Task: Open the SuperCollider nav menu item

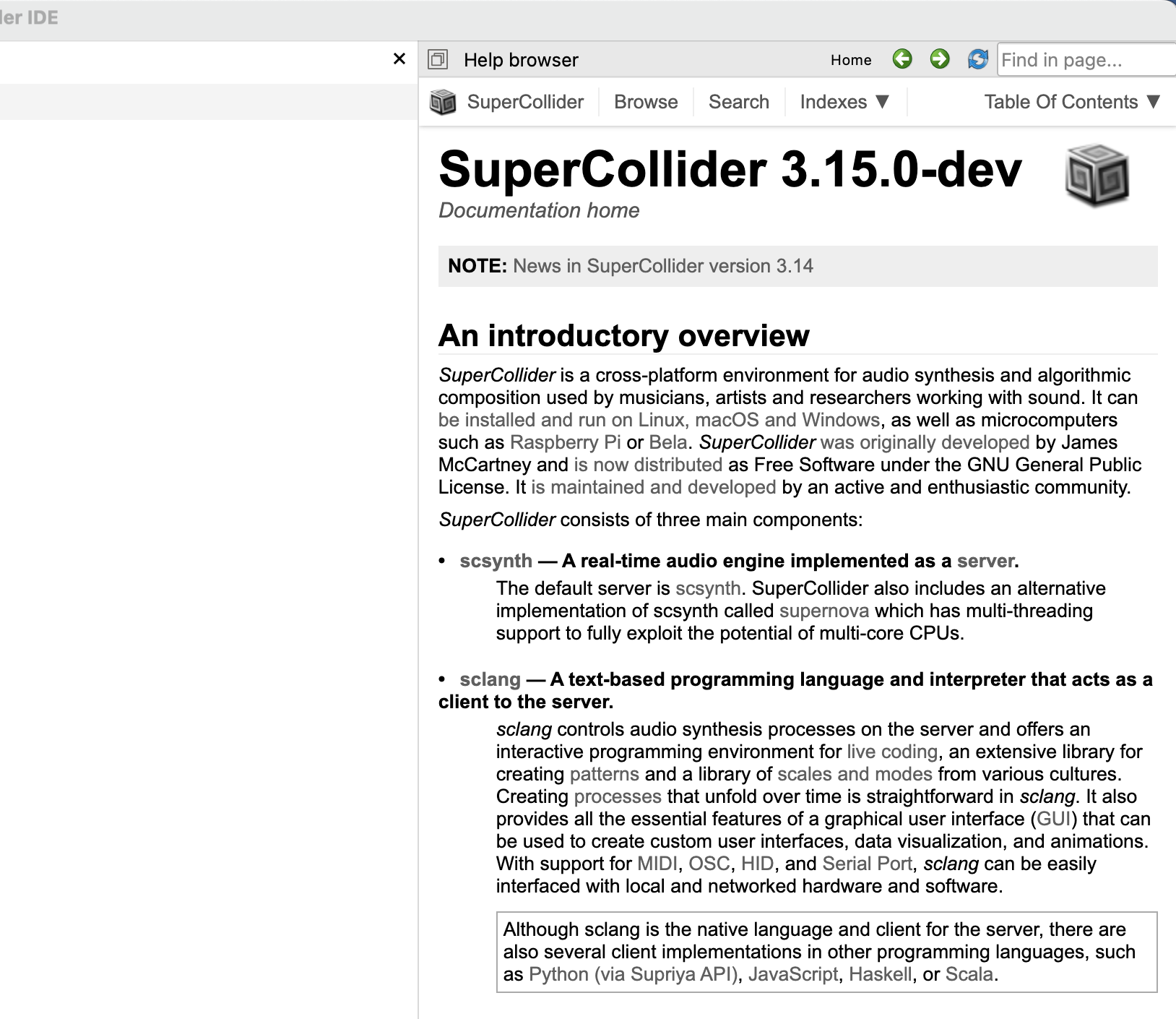Action: [x=525, y=102]
